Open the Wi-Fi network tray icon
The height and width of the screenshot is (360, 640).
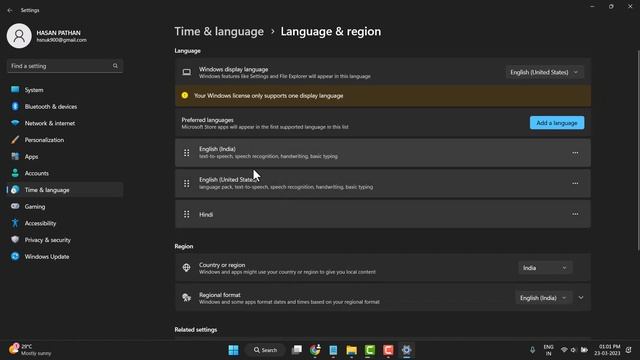(564, 350)
